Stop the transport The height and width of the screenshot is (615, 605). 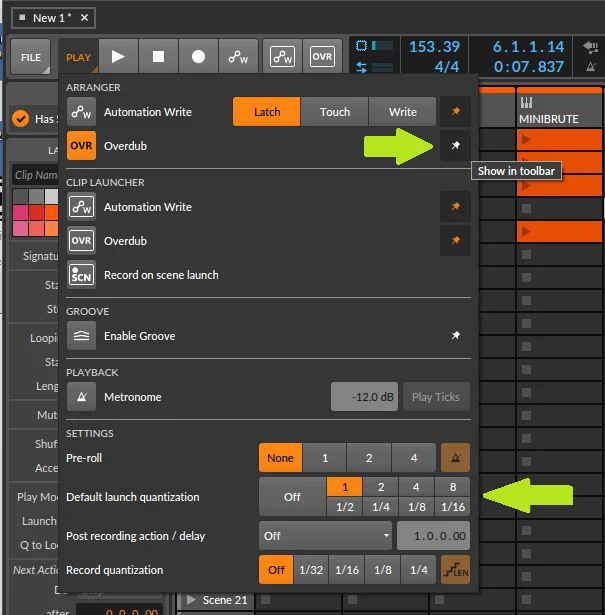(158, 56)
